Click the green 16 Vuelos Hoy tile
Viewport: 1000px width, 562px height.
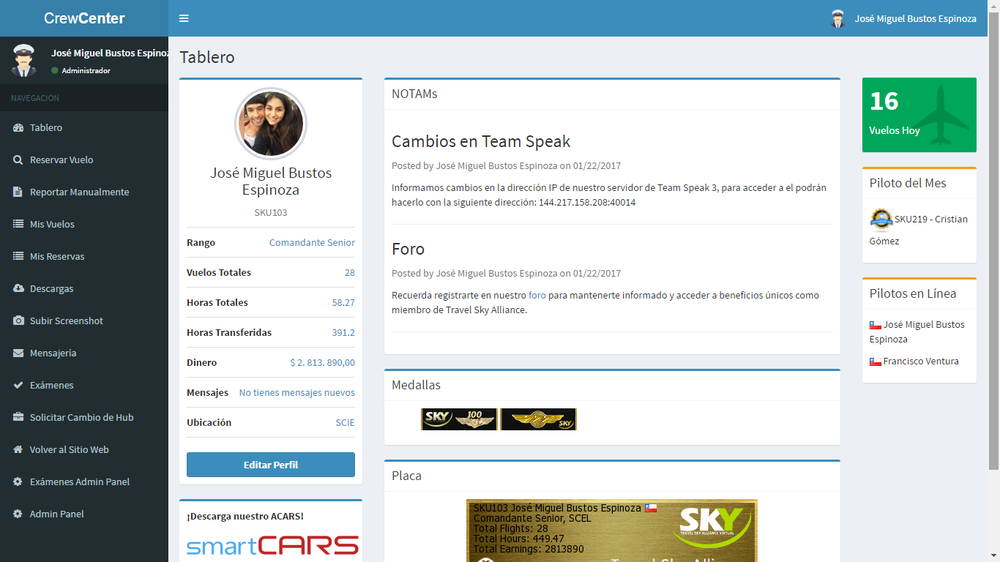point(919,115)
